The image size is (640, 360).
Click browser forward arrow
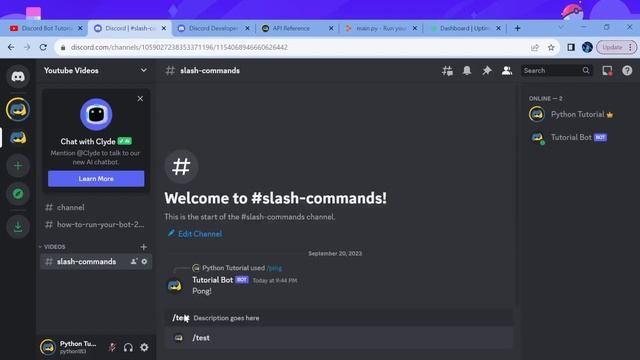click(x=27, y=47)
